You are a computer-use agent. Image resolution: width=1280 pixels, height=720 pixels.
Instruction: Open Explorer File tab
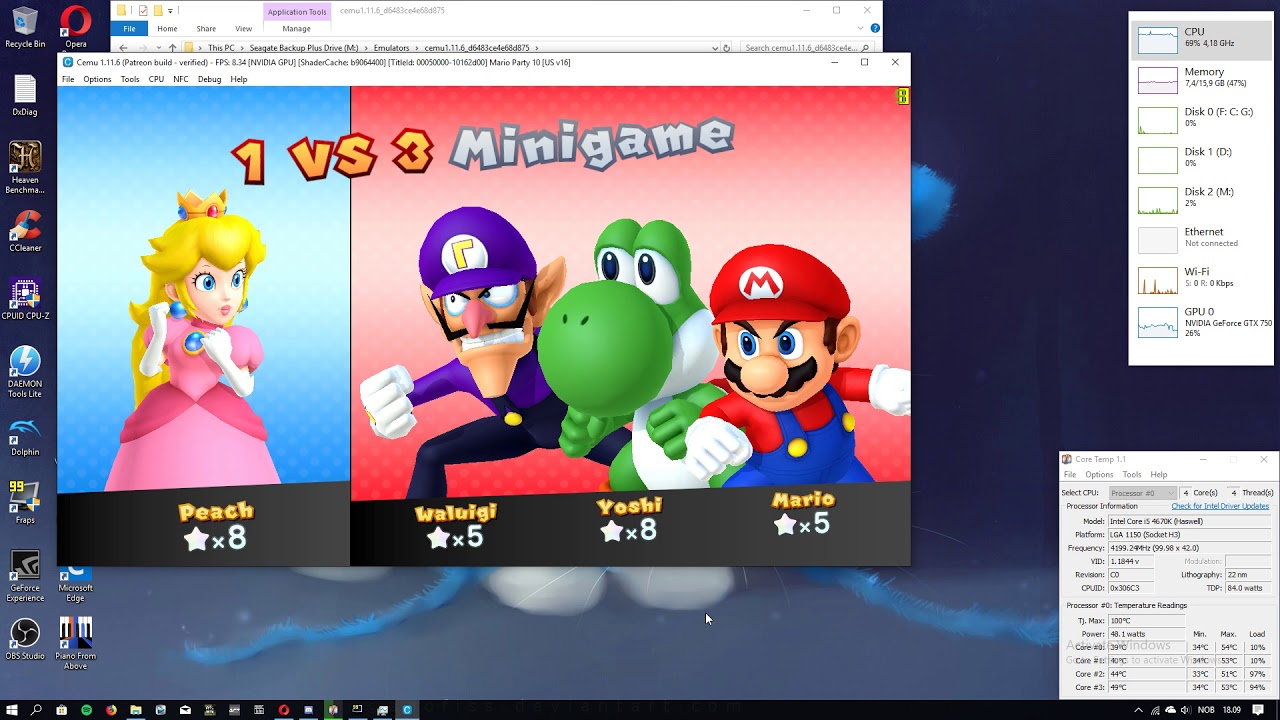pos(129,29)
